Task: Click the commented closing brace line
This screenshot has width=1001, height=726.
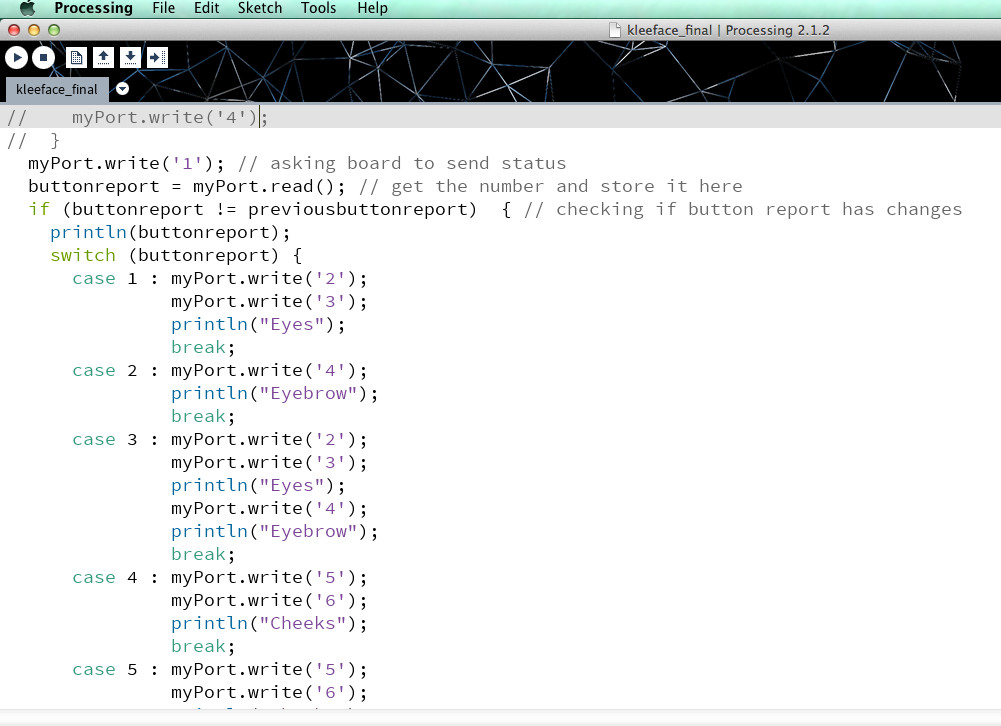Action: (33, 140)
